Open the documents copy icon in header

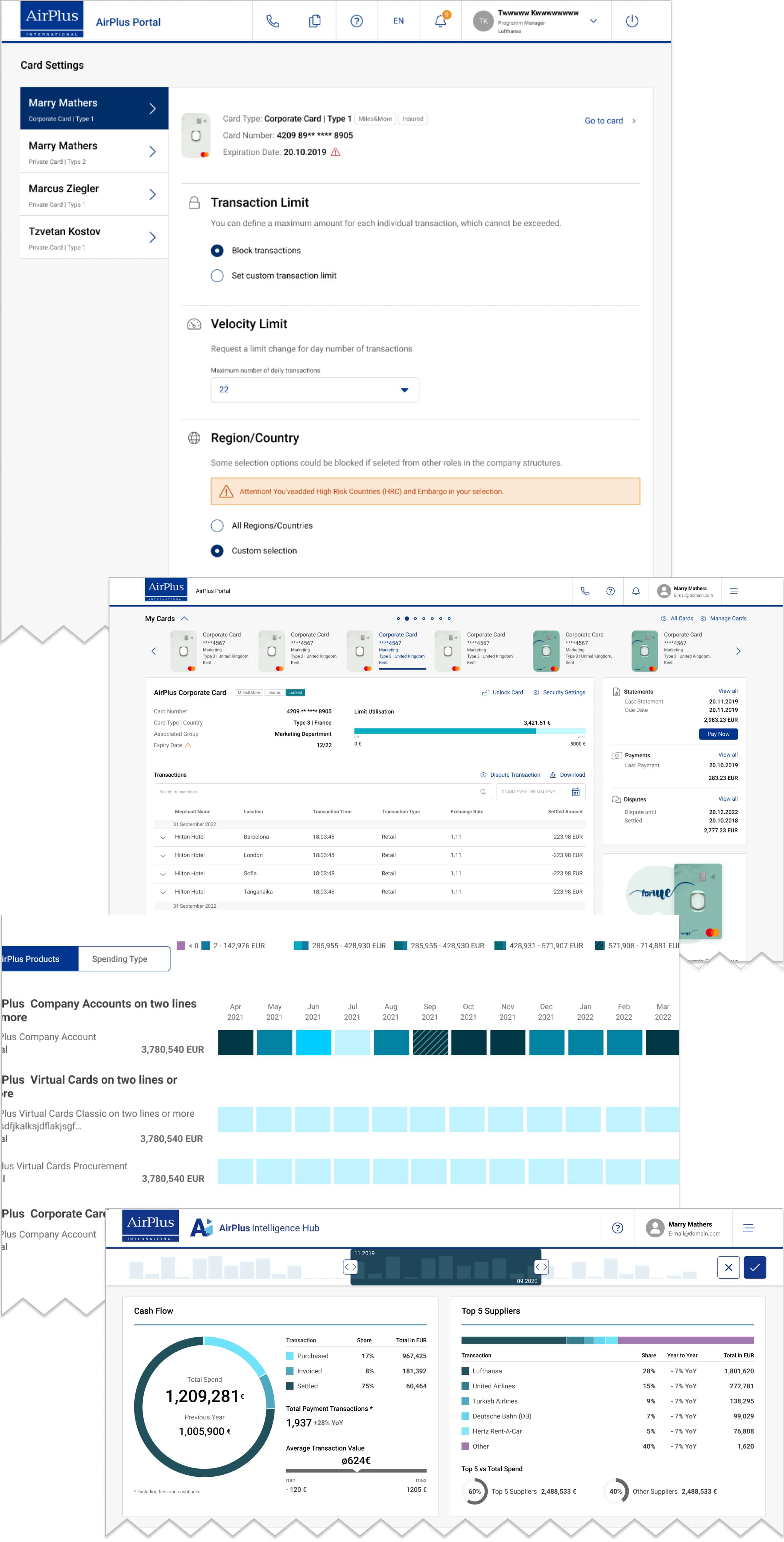coord(314,21)
